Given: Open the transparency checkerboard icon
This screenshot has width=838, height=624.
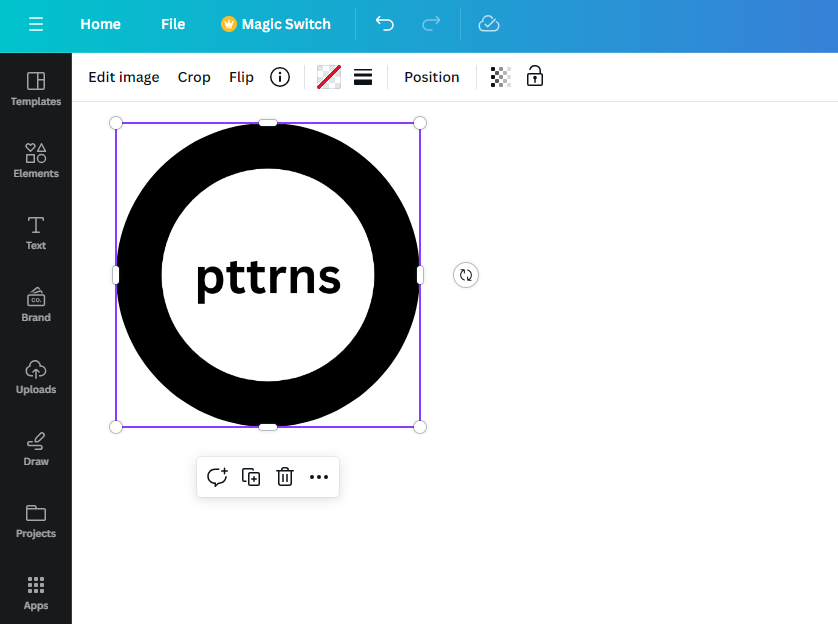Looking at the screenshot, I should [x=501, y=77].
